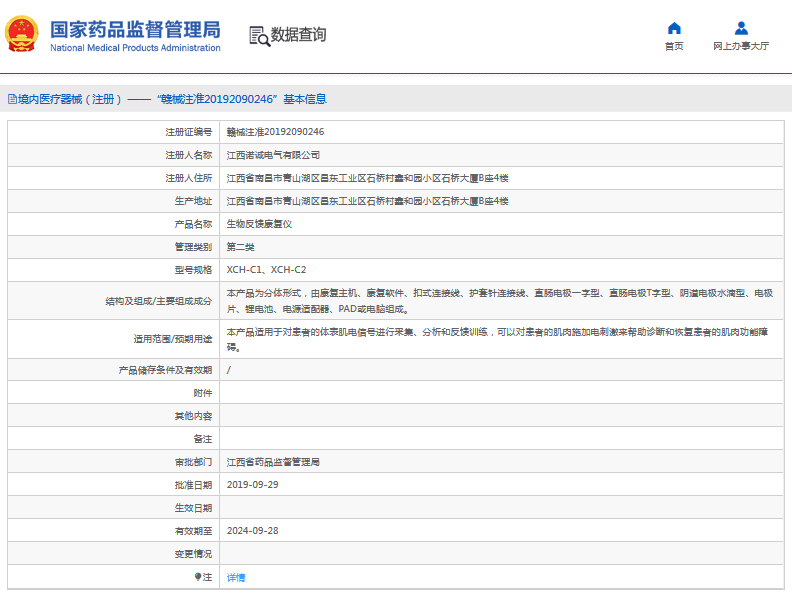Click the 生产地址 address value
Screen dimensions: 792x598
(367, 201)
